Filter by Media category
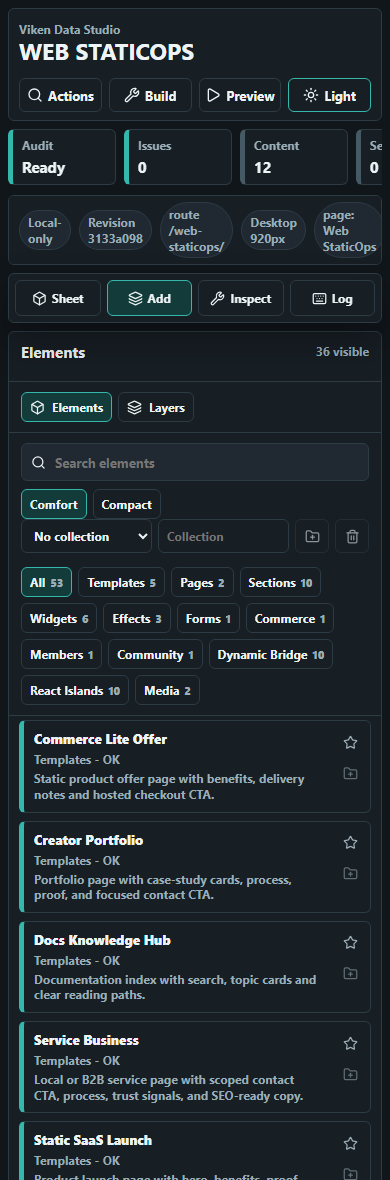Screen dimensions: 390x1180 [x=167, y=691]
